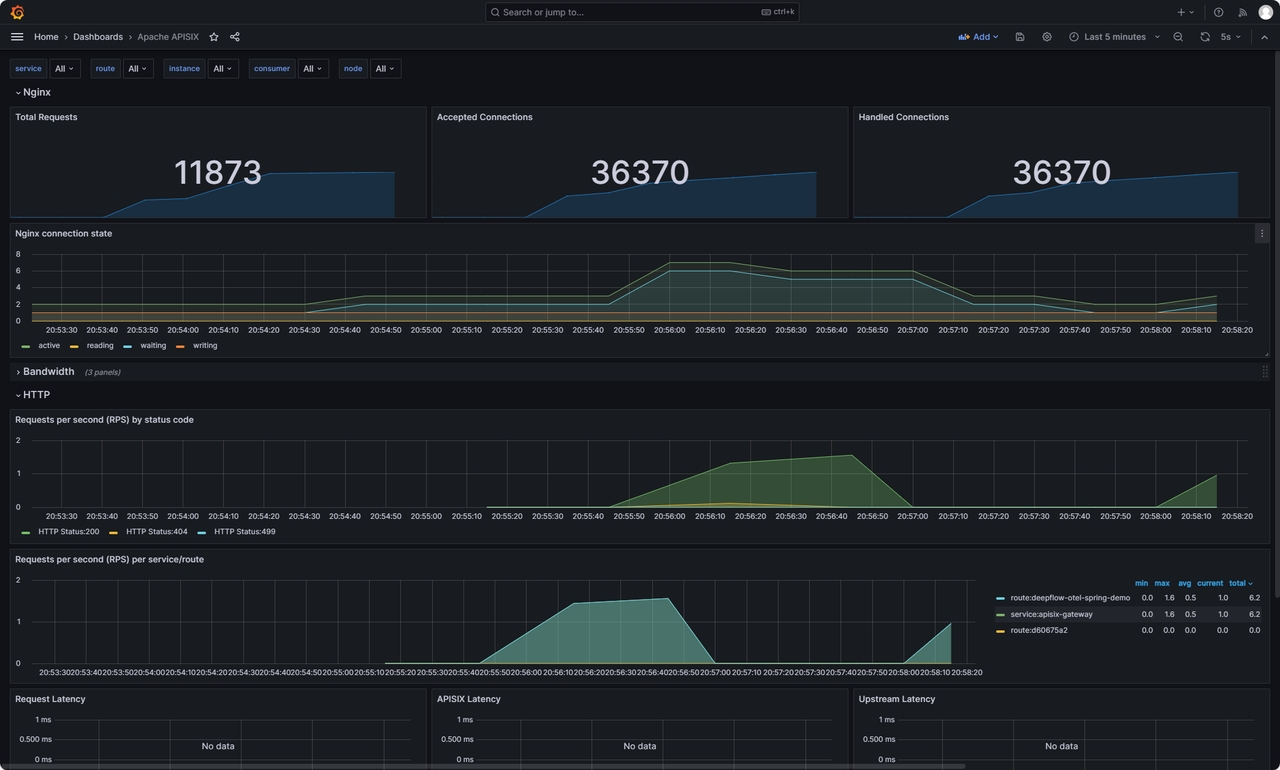Open the sidebar hamburger menu
Image resolution: width=1280 pixels, height=770 pixels.
coord(17,36)
